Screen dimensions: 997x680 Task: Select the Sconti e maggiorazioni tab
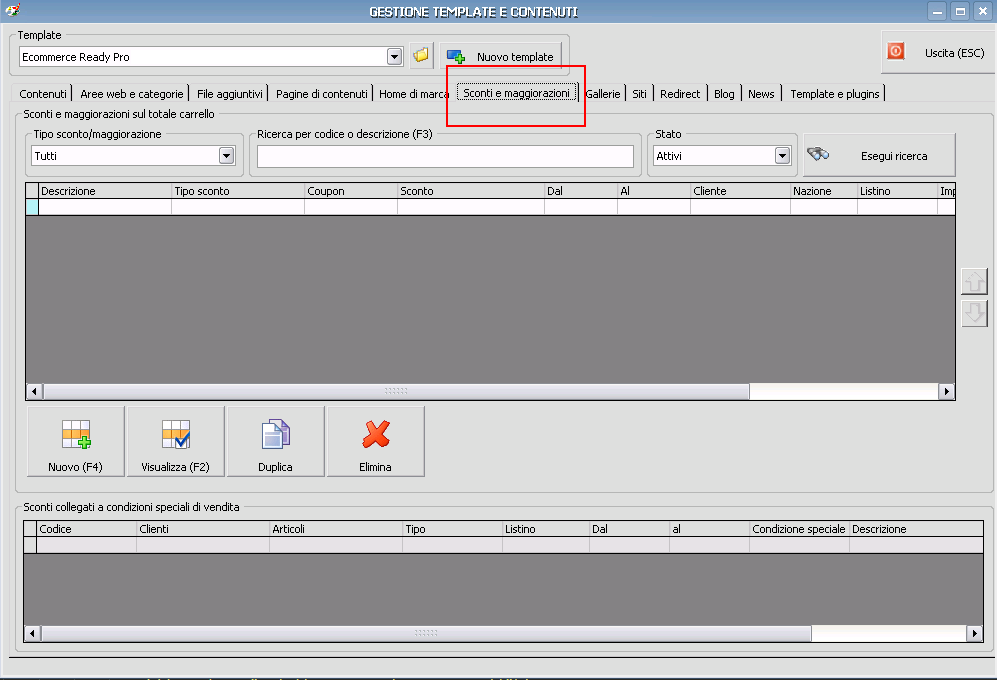(x=516, y=93)
